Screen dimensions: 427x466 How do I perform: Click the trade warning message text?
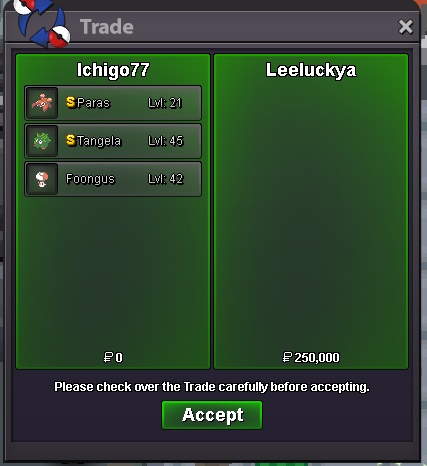click(x=212, y=387)
